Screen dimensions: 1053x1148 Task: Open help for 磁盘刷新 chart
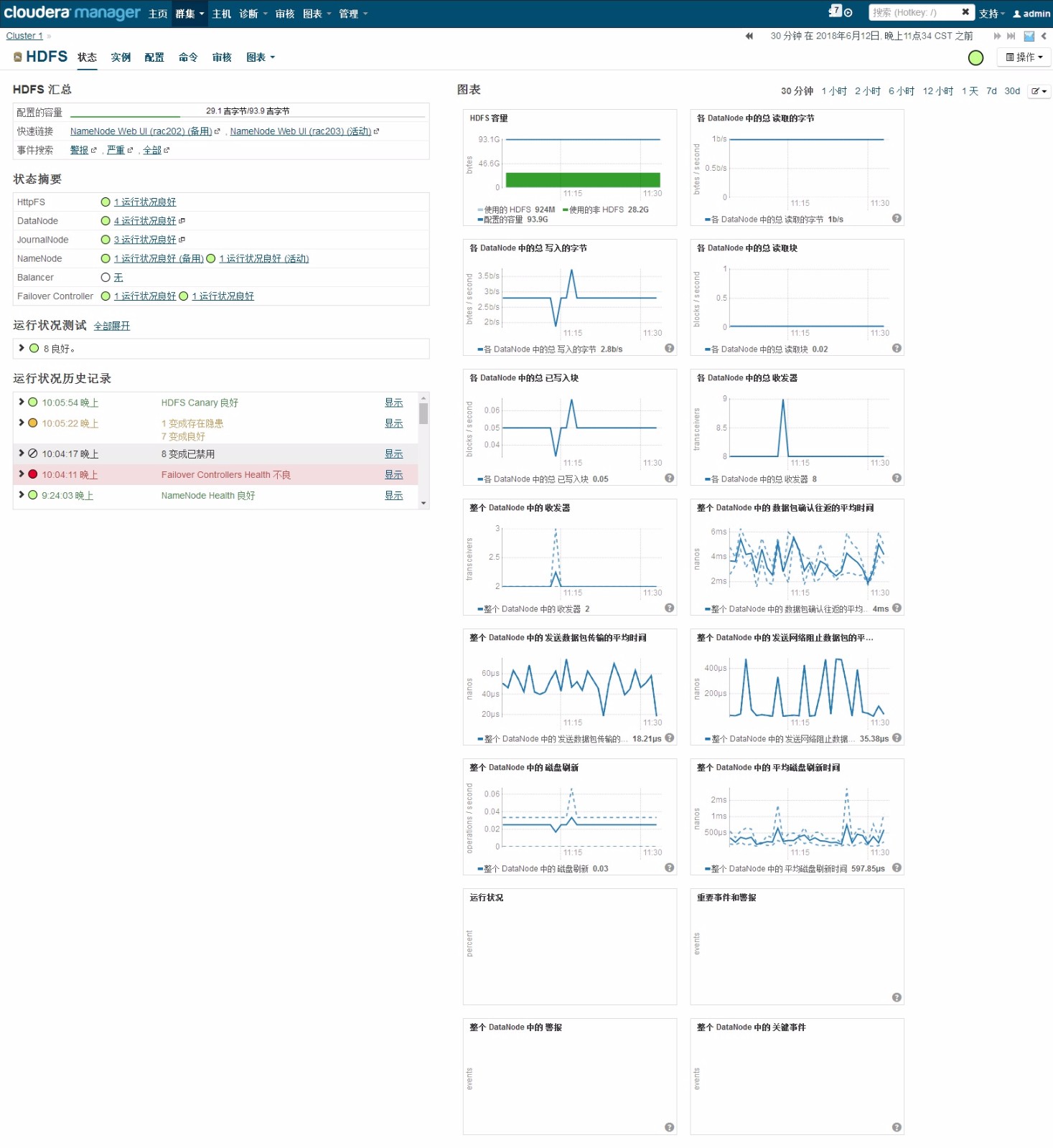[669, 867]
